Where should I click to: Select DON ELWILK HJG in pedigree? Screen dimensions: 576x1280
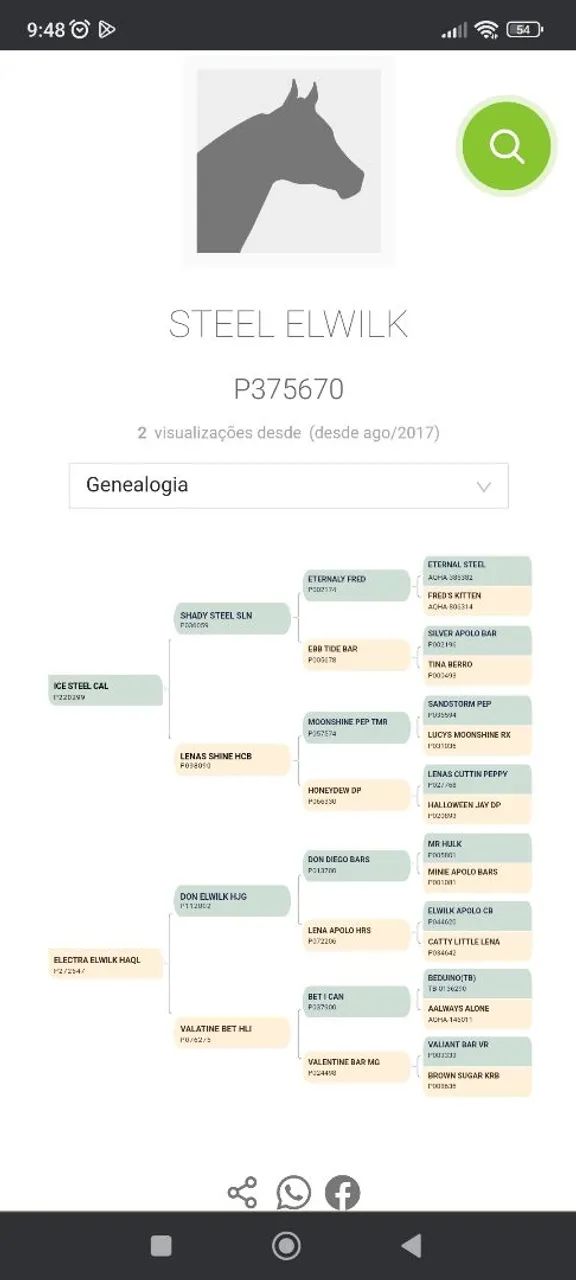(x=233, y=900)
